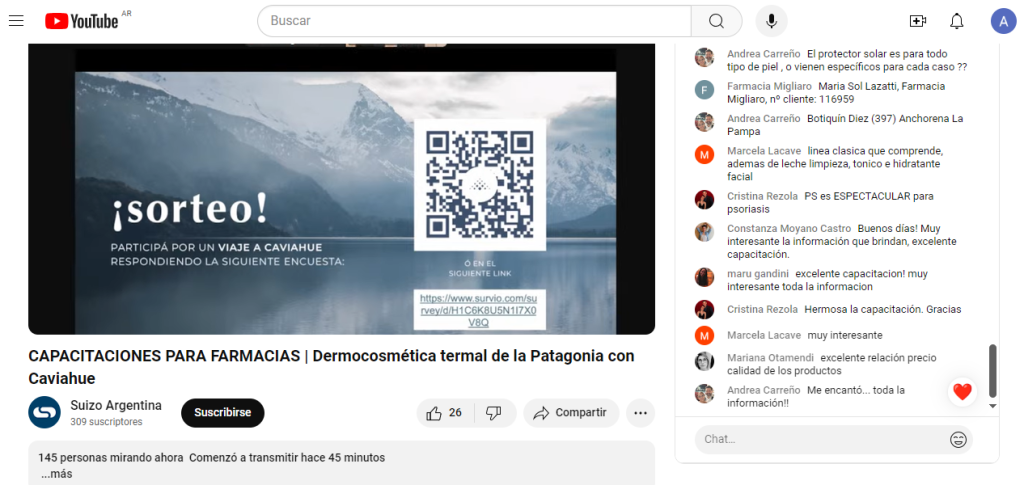The height and width of the screenshot is (485, 1024).
Task: Open the hamburger guide menu
Action: 16,21
